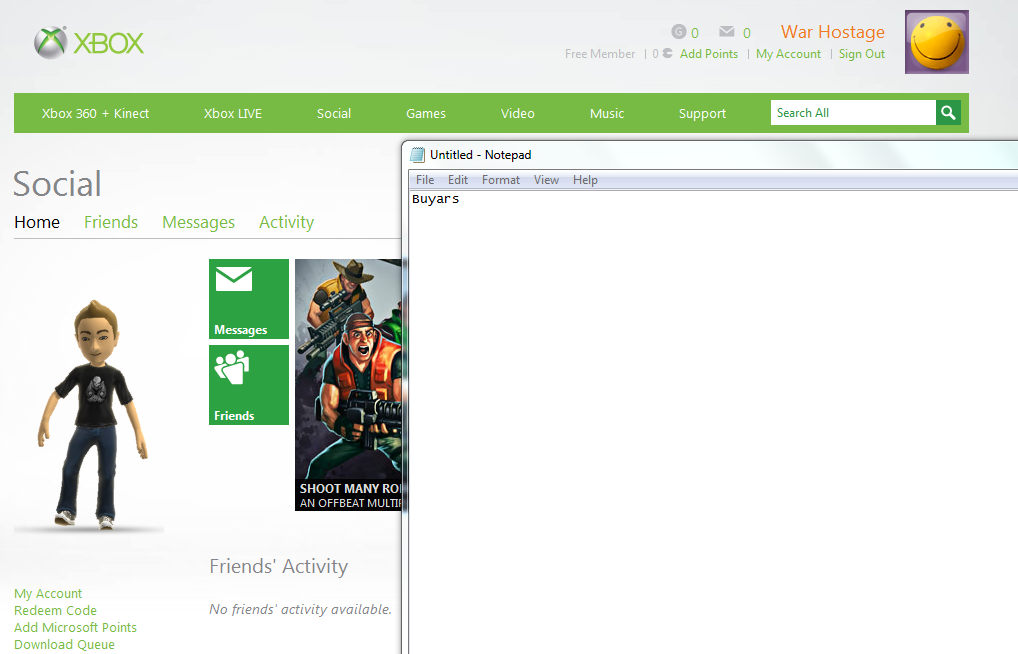Click the Untitled - Notepad title bar
The width and height of the screenshot is (1018, 654).
click(712, 155)
